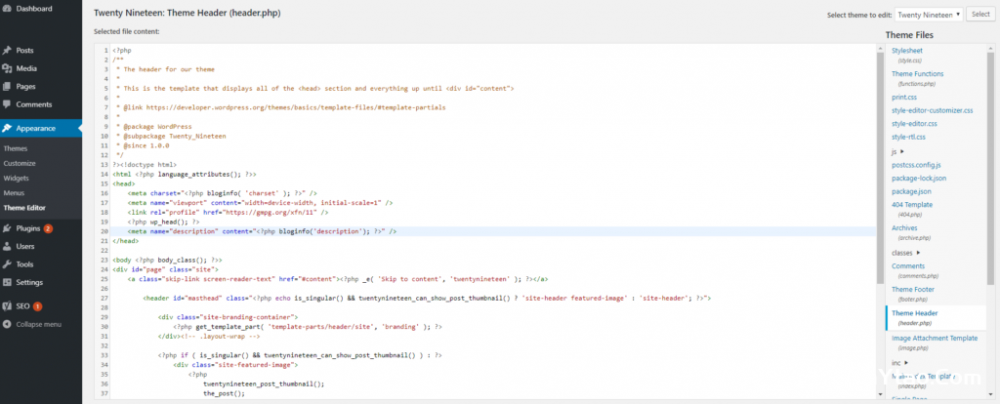Viewport: 1000px width, 404px height.
Task: Click the Comments bubble icon
Action: point(7,104)
